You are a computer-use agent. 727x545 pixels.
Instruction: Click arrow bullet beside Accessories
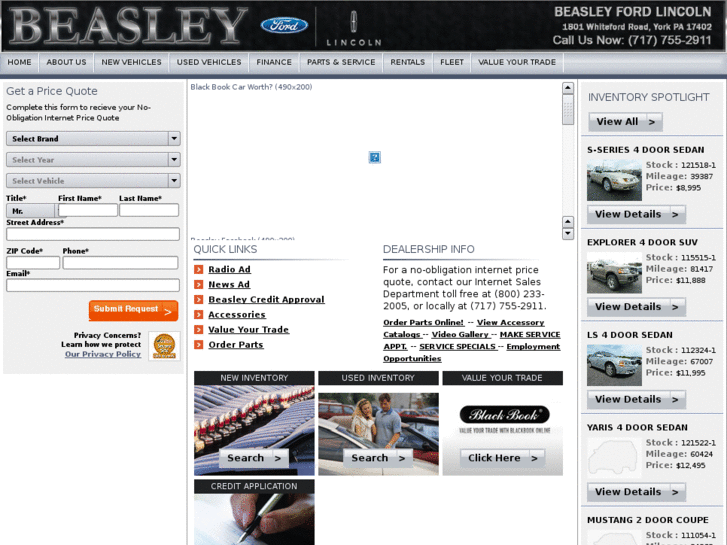tap(198, 314)
